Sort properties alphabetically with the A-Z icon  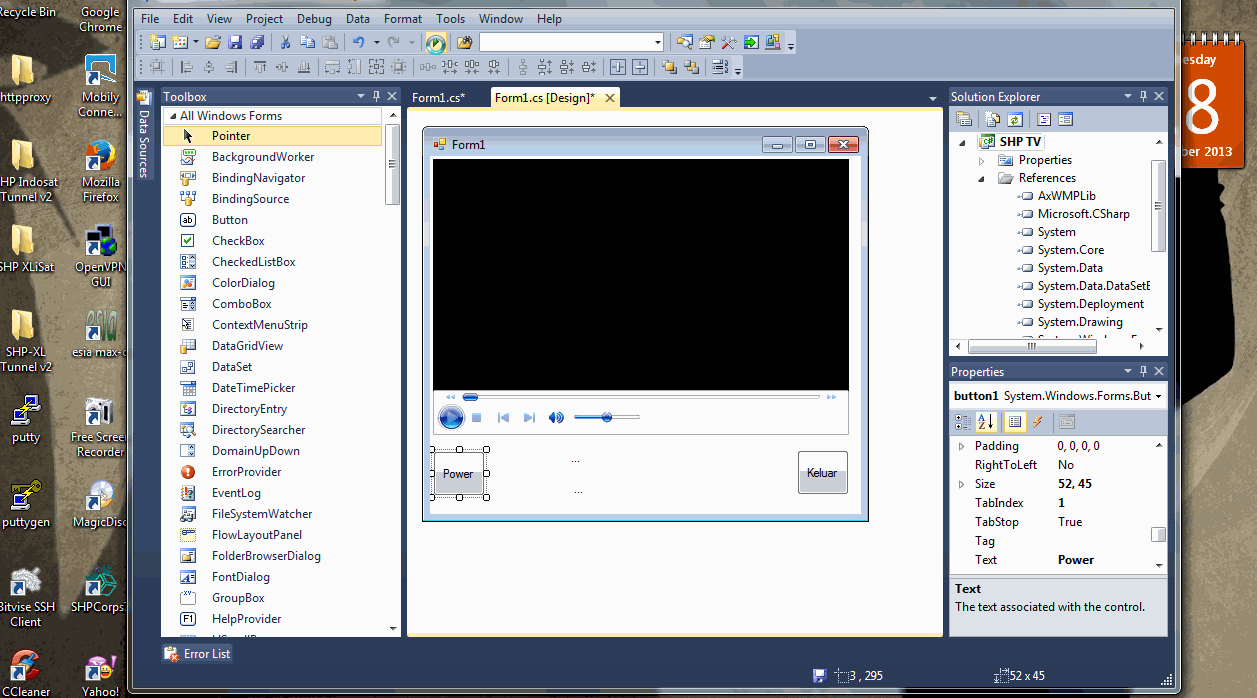coord(986,422)
